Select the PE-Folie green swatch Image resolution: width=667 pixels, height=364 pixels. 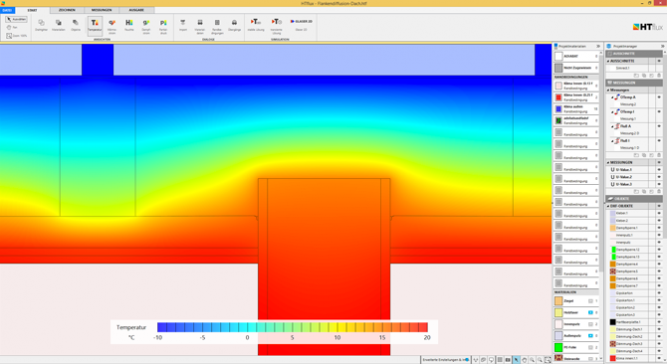tap(559, 347)
